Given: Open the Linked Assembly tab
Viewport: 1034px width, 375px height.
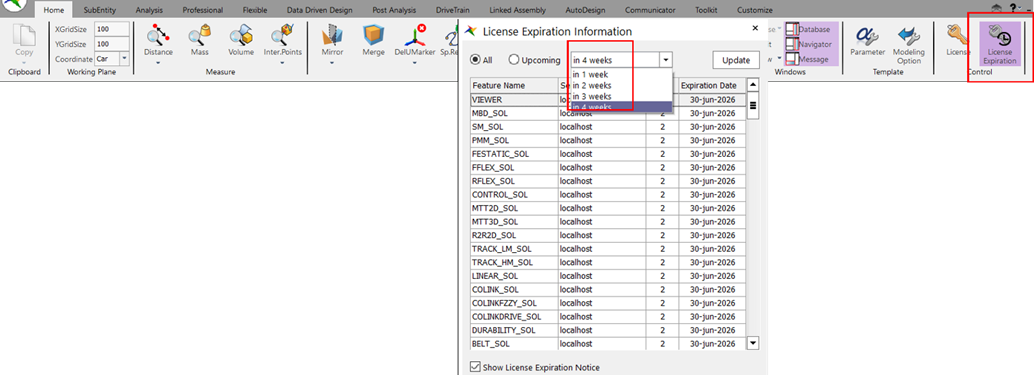Looking at the screenshot, I should [x=518, y=11].
